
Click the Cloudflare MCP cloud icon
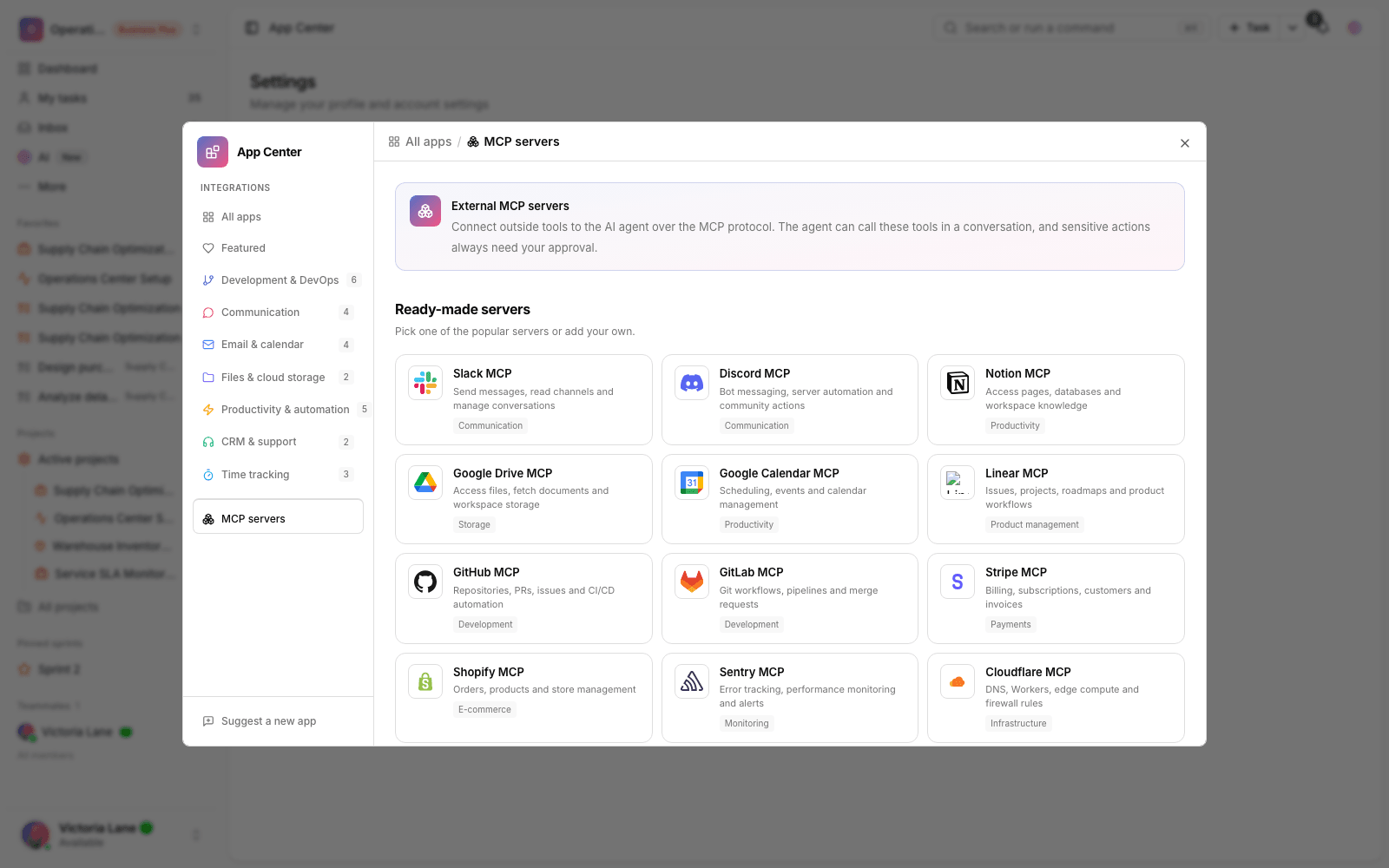coord(958,681)
